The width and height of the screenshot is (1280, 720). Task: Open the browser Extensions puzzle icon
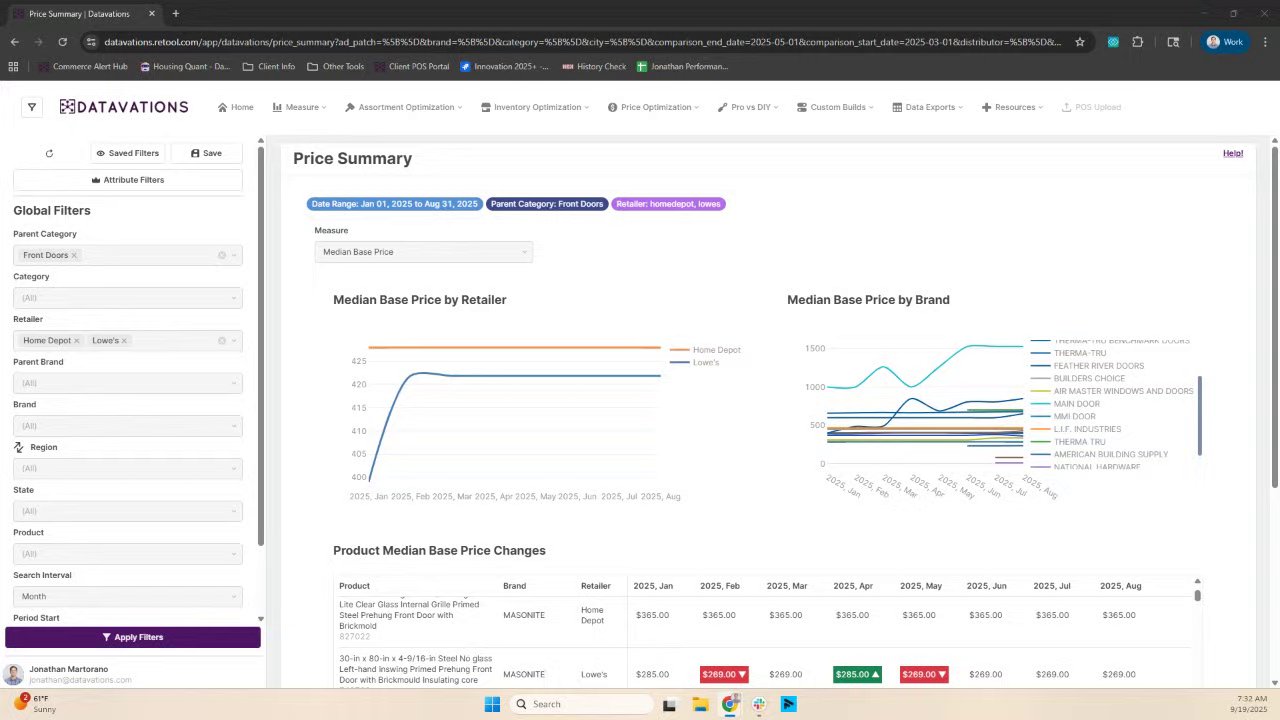[x=1137, y=42]
